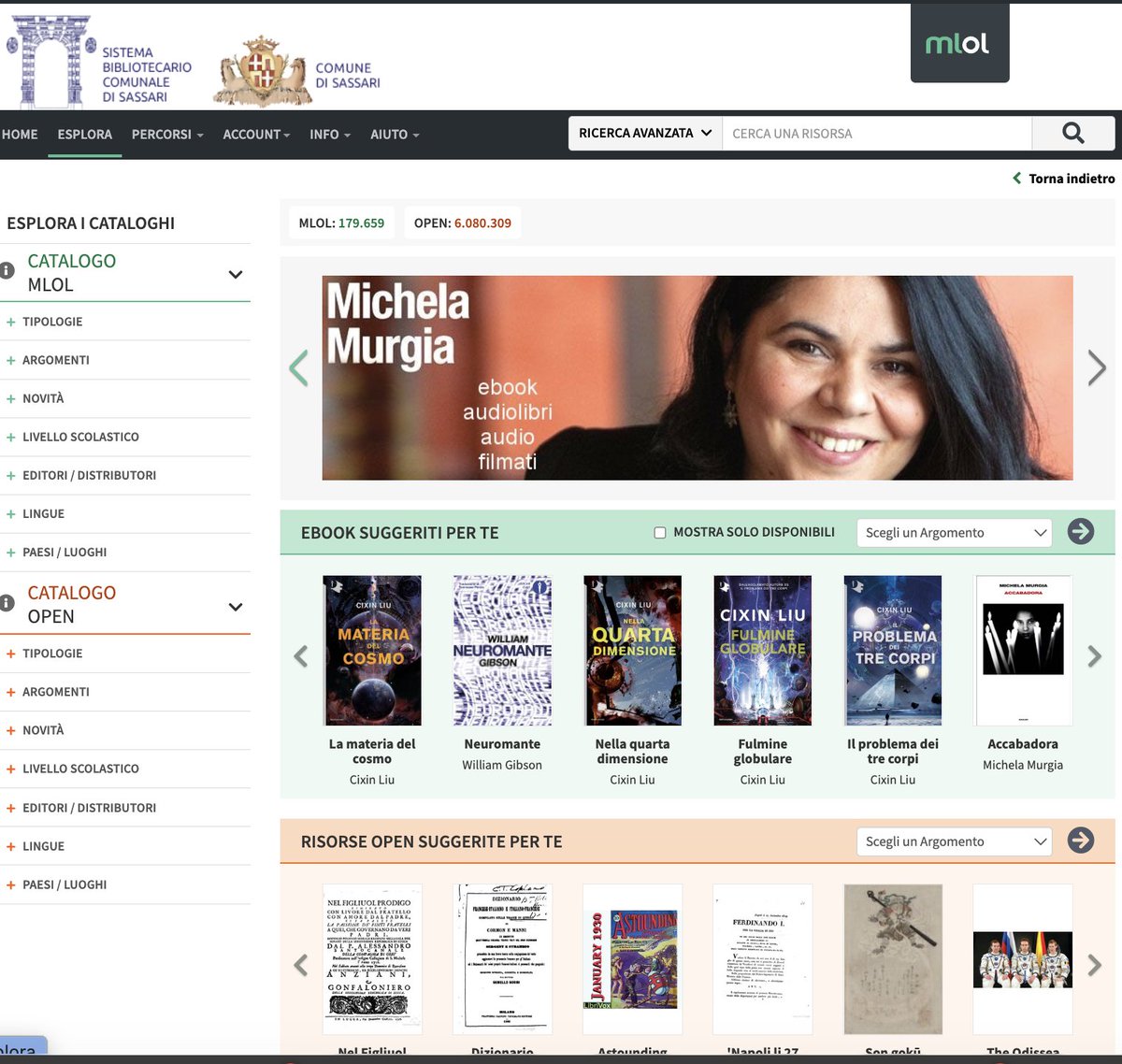Screen dimensions: 1122x1064
Task: Show next banner slide with right arrow
Action: (1097, 368)
